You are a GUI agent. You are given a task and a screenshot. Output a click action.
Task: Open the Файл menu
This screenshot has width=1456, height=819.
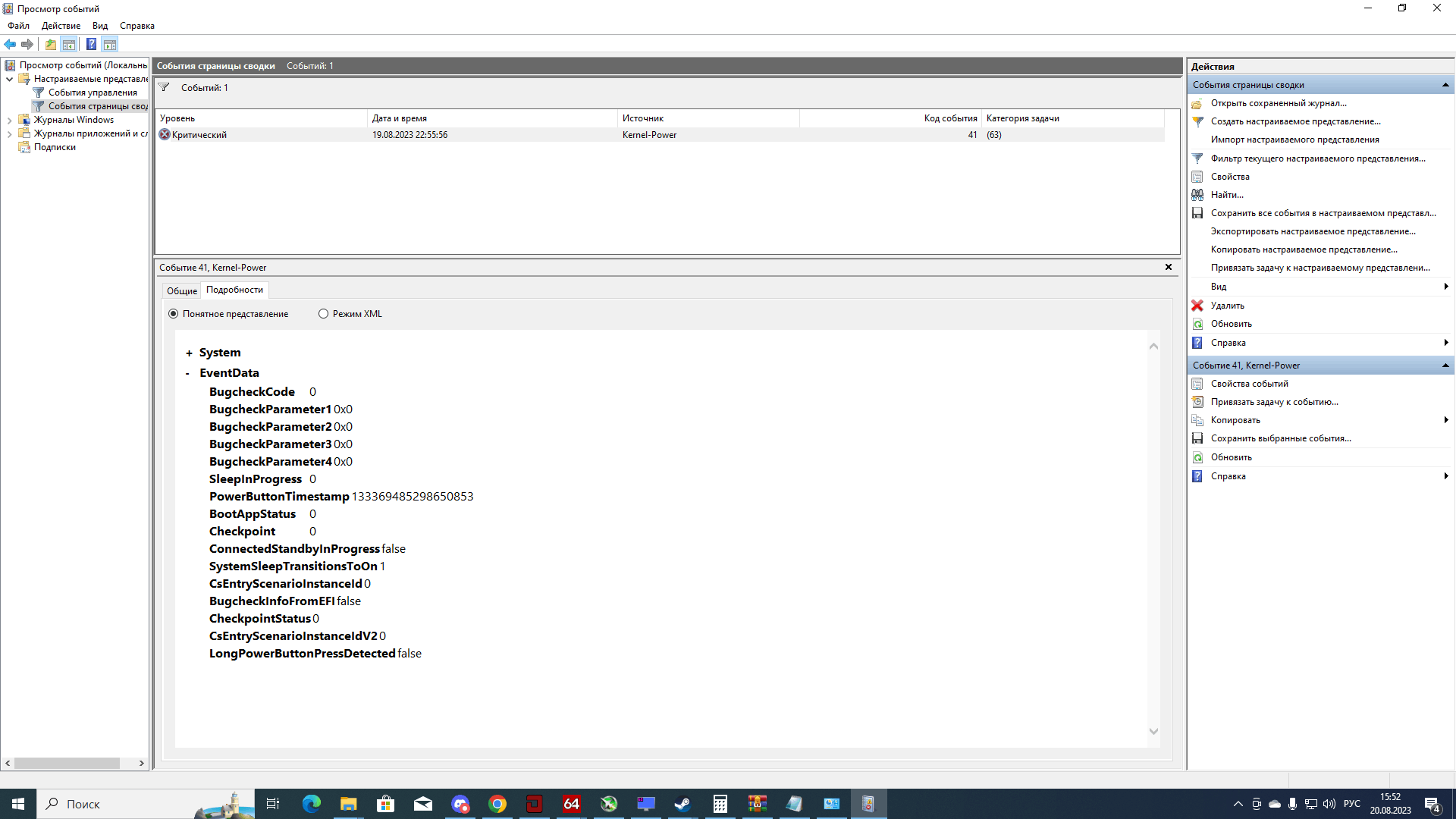click(19, 26)
